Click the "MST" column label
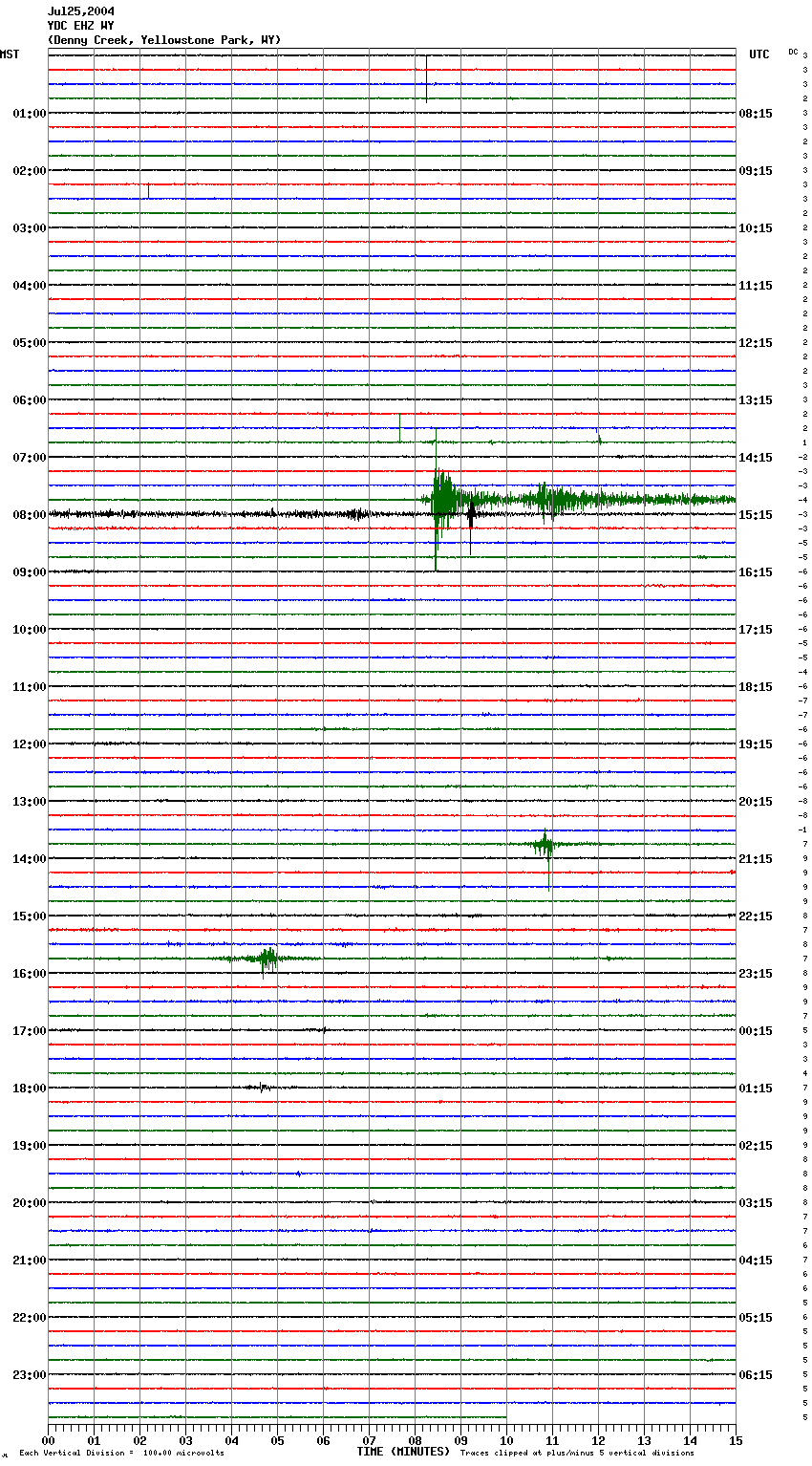Image resolution: width=812 pixels, height=1466 pixels. [10, 54]
